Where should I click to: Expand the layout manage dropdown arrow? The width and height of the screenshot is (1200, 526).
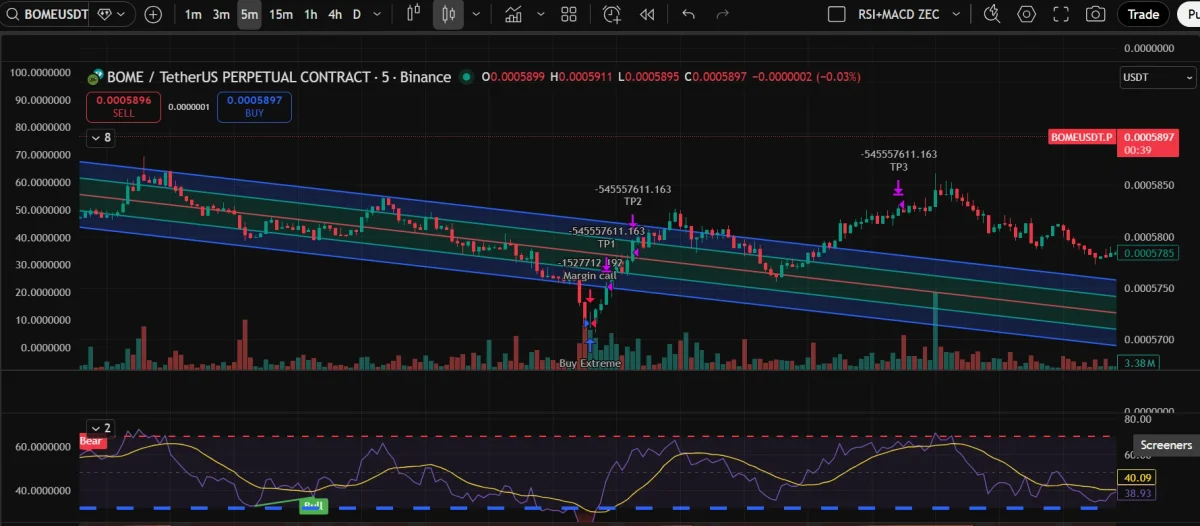[957, 15]
